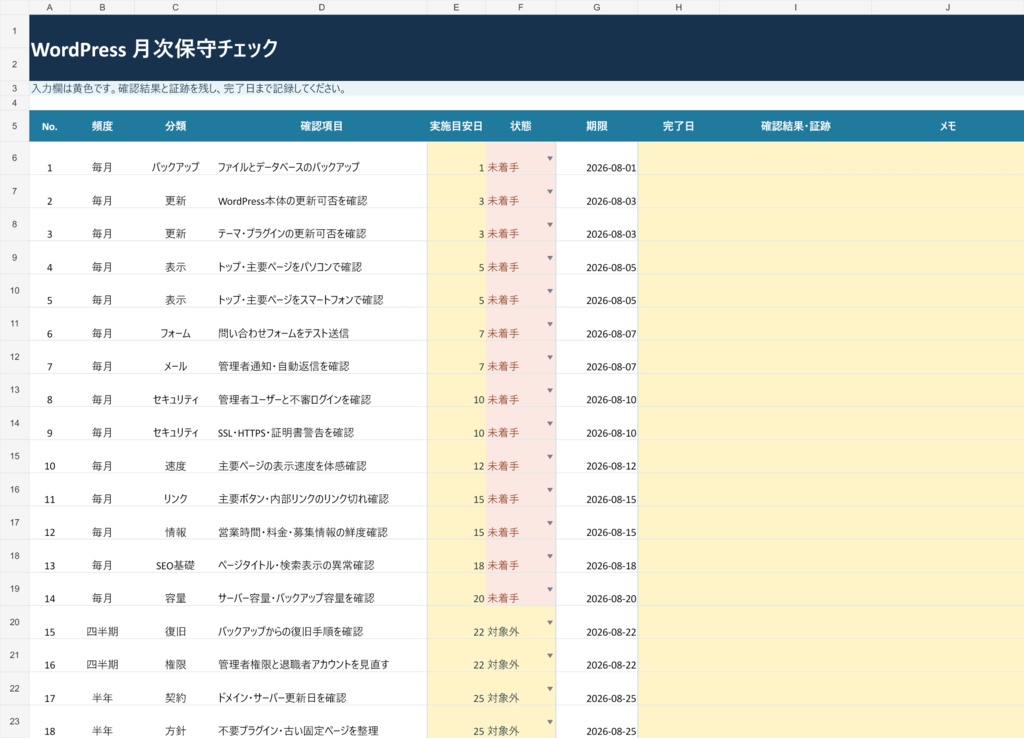Click 実施目安日 value 20 cell
The width and height of the screenshot is (1024, 738).
456,590
